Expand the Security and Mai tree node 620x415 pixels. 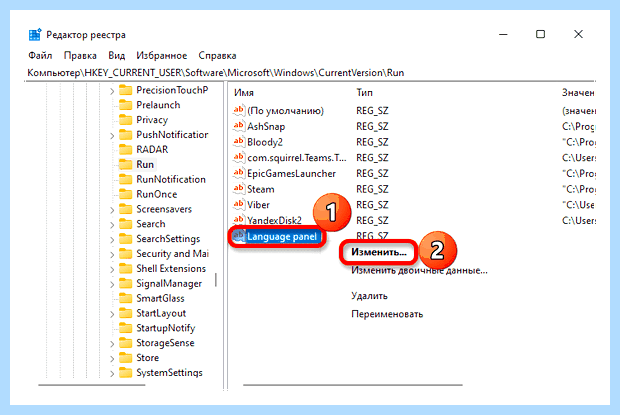[112, 255]
